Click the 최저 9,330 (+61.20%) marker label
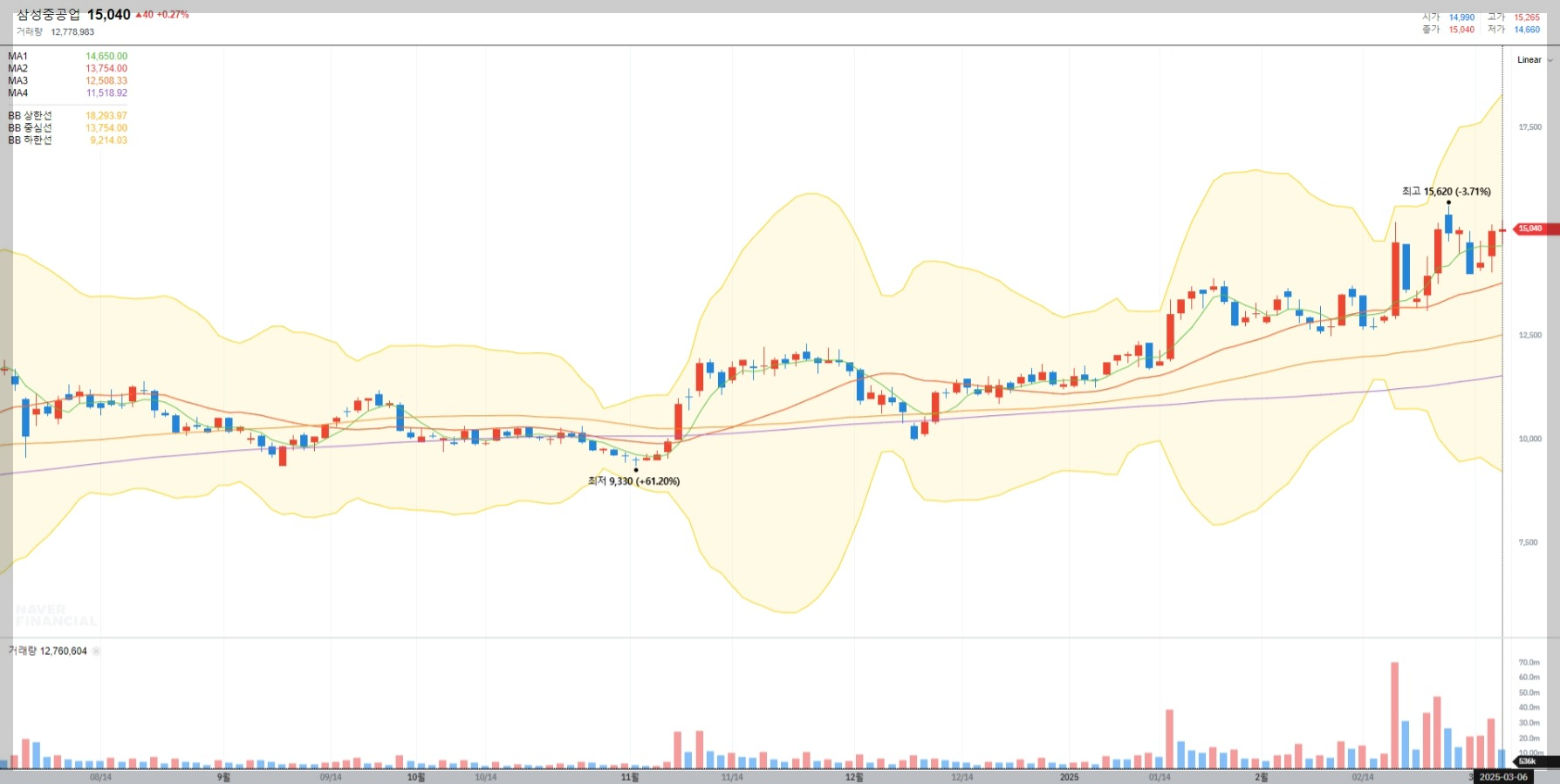1560x784 pixels. tap(633, 481)
